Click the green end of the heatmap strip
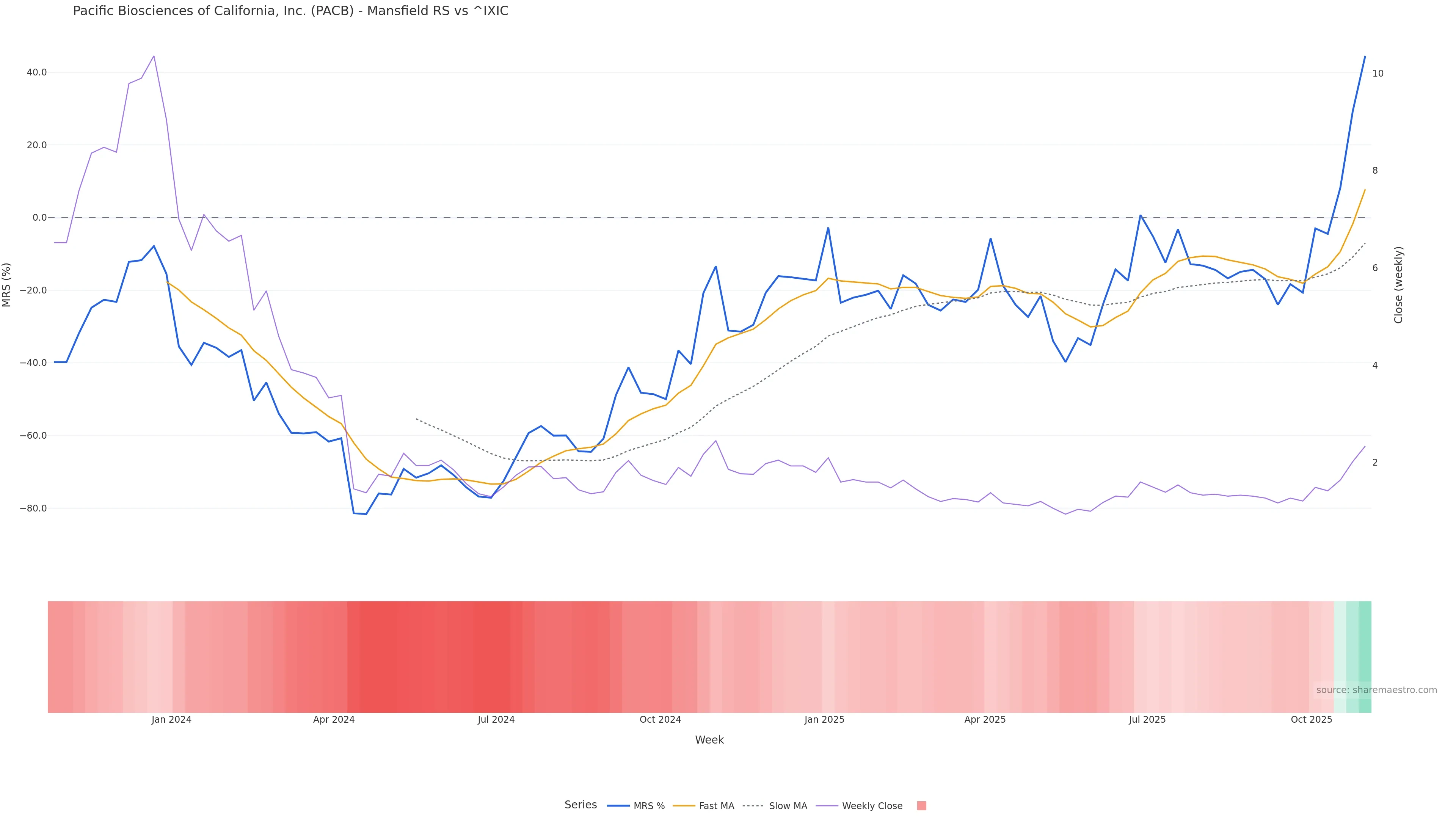 1365,656
